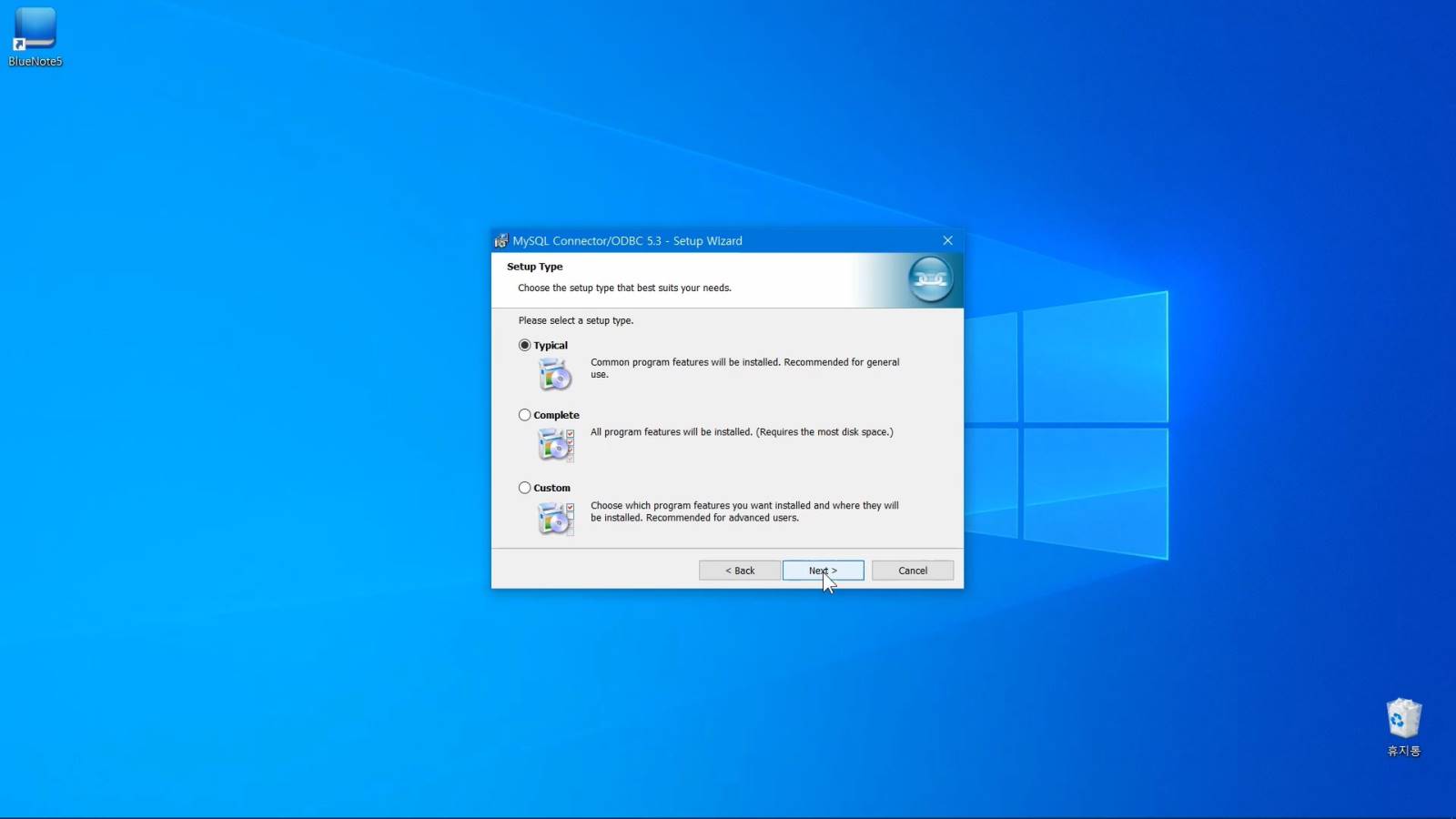Click 'All program features will be installed' description
This screenshot has height=819, width=1456.
click(x=742, y=432)
